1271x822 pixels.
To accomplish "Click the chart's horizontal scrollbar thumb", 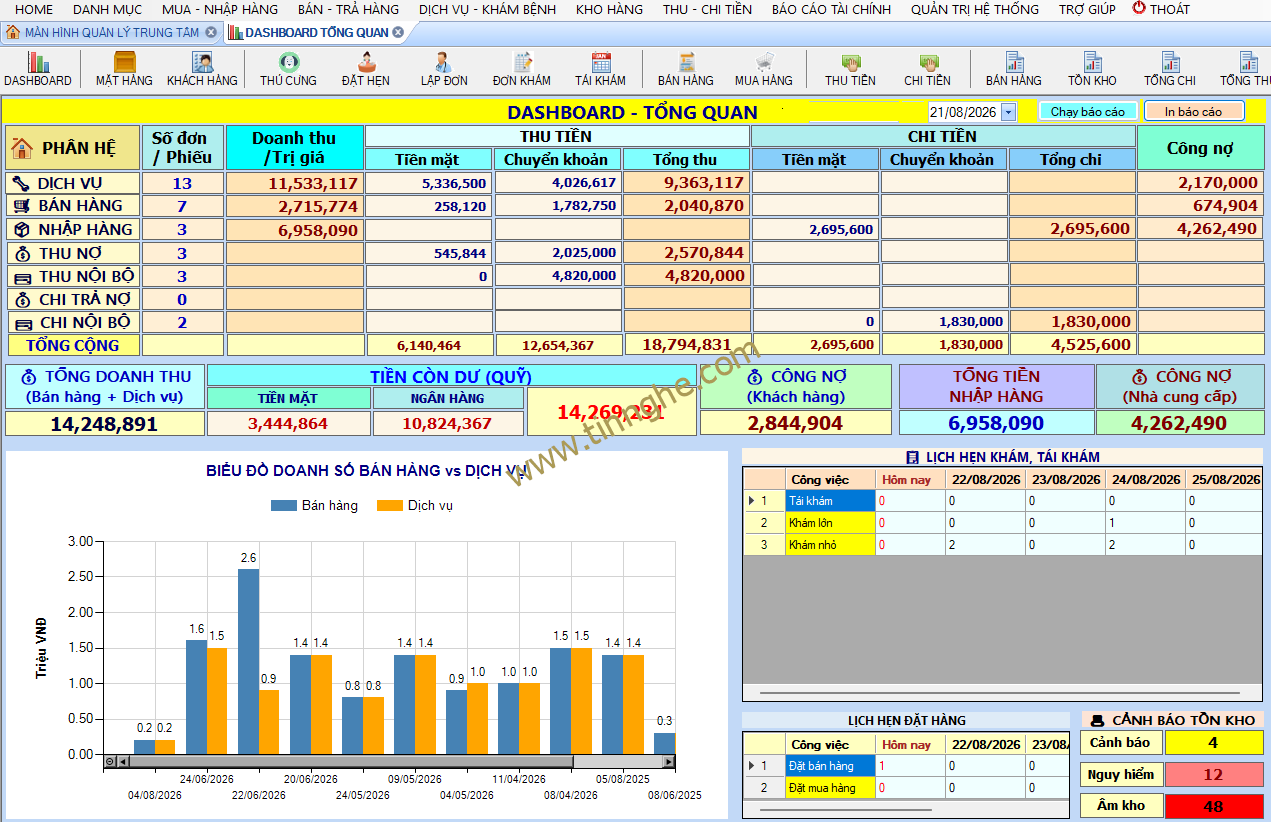I will 351,762.
